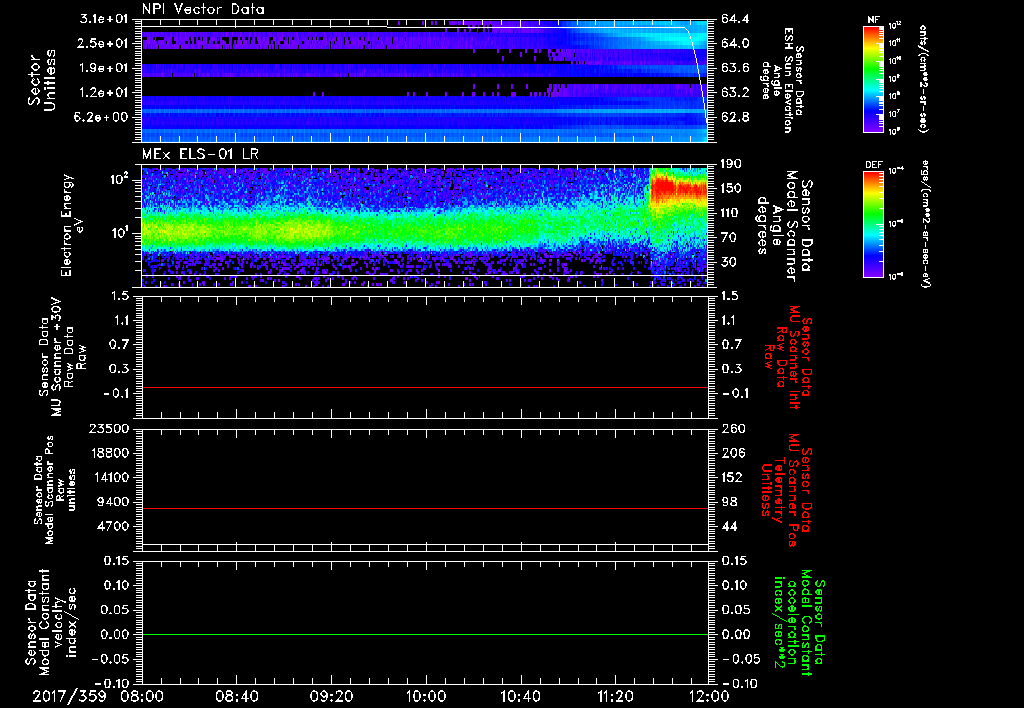Viewport: 1024px width, 708px height.
Task: Click the red scanner position line
Action: point(425,509)
